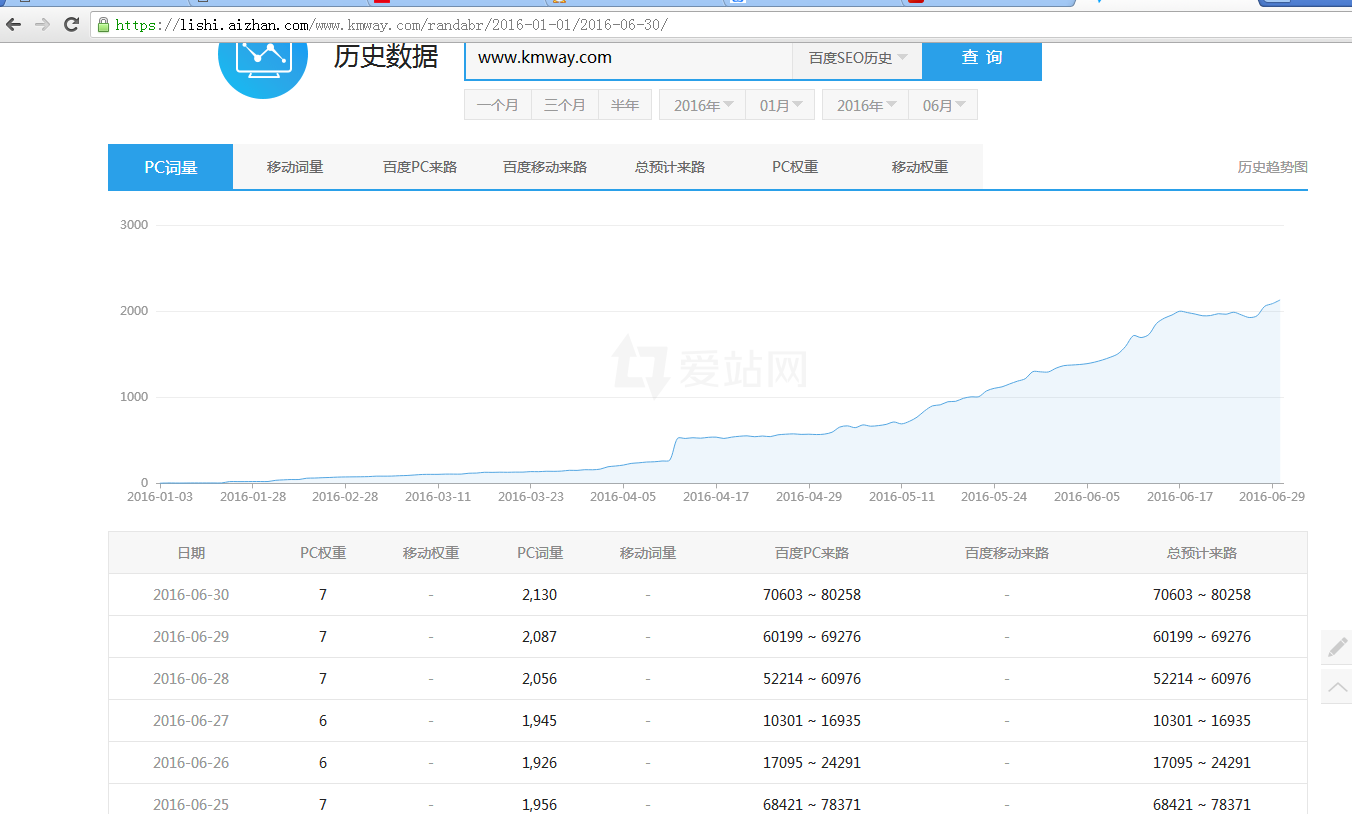
Task: Expand the start year 2016年 dropdown
Action: point(702,105)
